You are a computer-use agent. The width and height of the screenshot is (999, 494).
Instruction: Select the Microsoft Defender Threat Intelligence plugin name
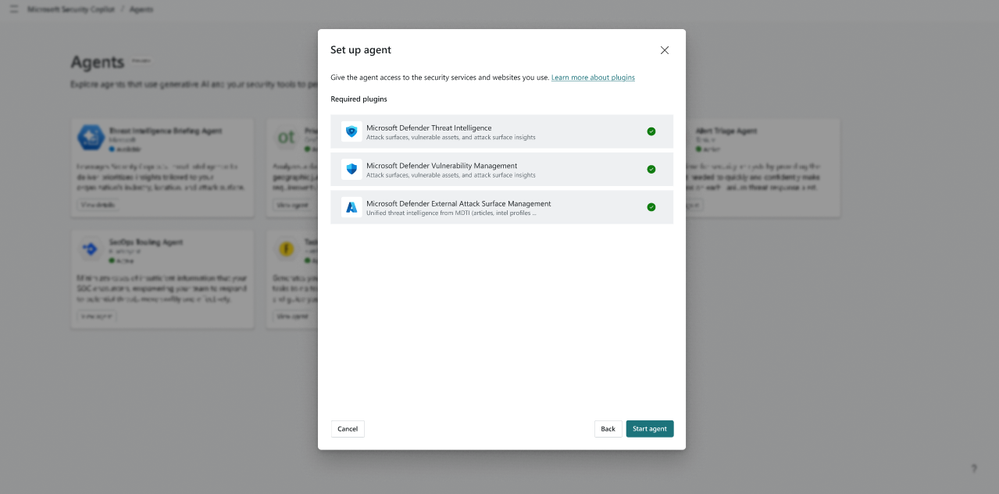tap(429, 127)
